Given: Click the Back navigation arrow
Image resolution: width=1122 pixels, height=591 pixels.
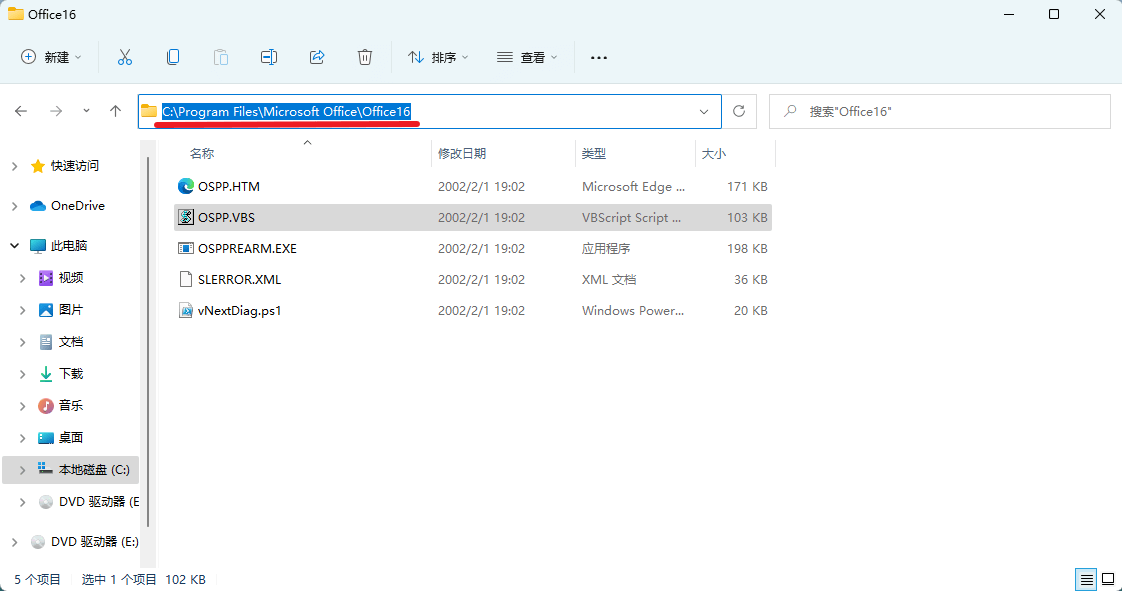Looking at the screenshot, I should coord(21,111).
